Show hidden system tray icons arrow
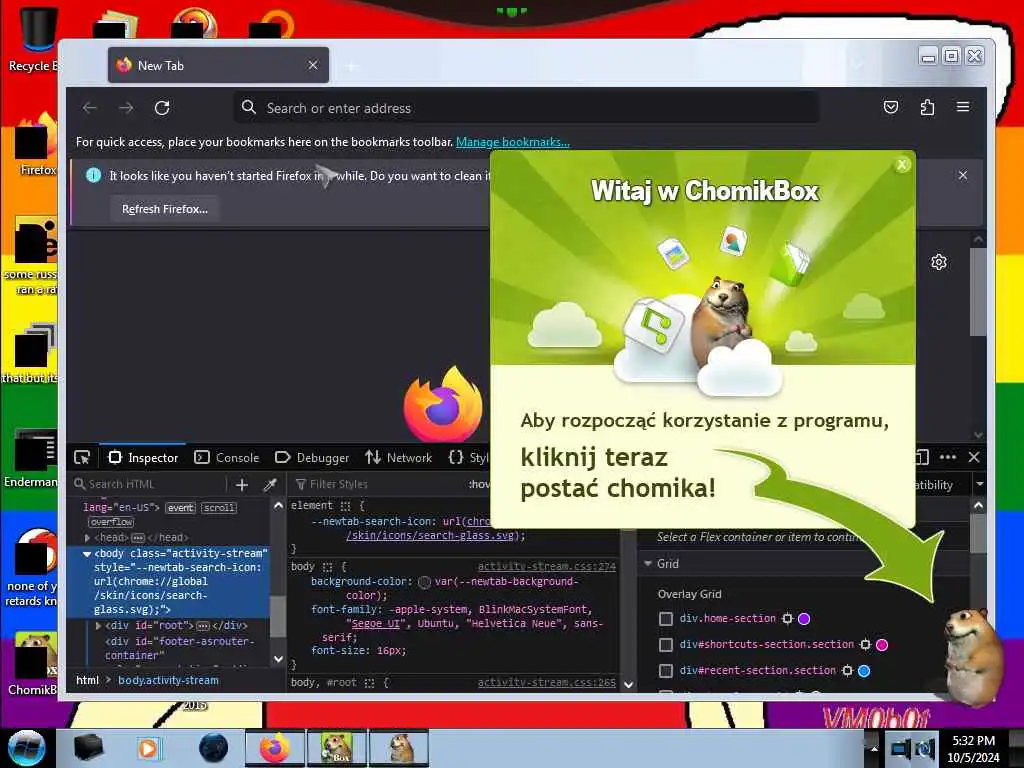 pyautogui.click(x=874, y=749)
